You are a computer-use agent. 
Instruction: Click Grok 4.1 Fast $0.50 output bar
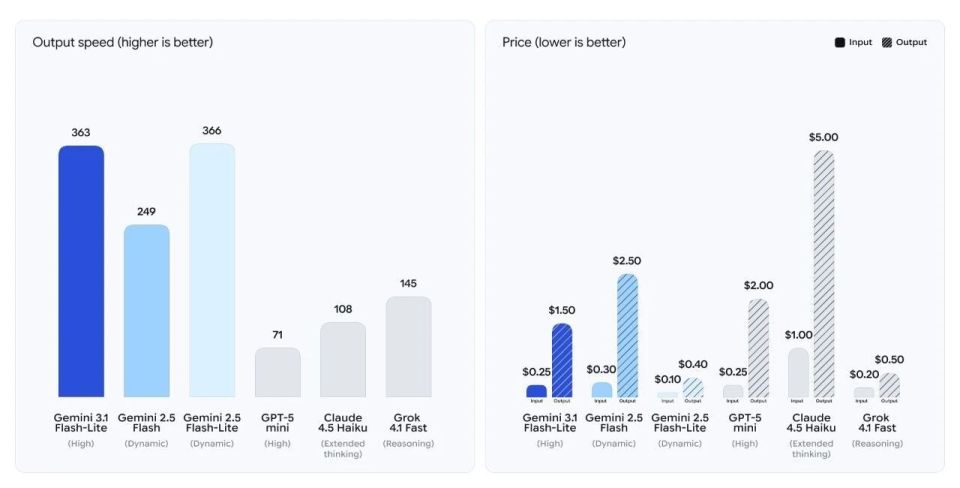pos(889,385)
